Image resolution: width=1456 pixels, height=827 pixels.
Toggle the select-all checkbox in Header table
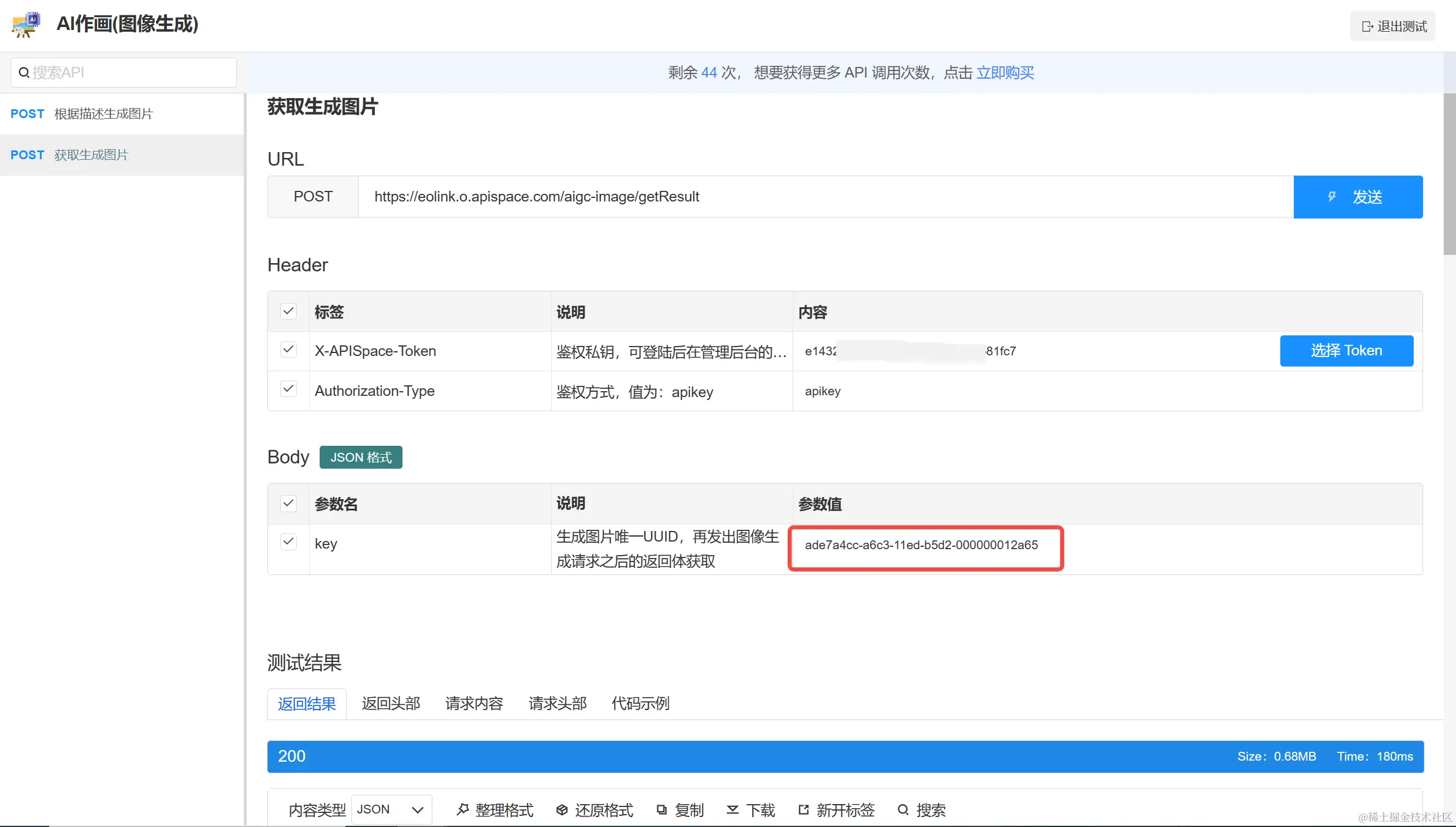point(288,311)
